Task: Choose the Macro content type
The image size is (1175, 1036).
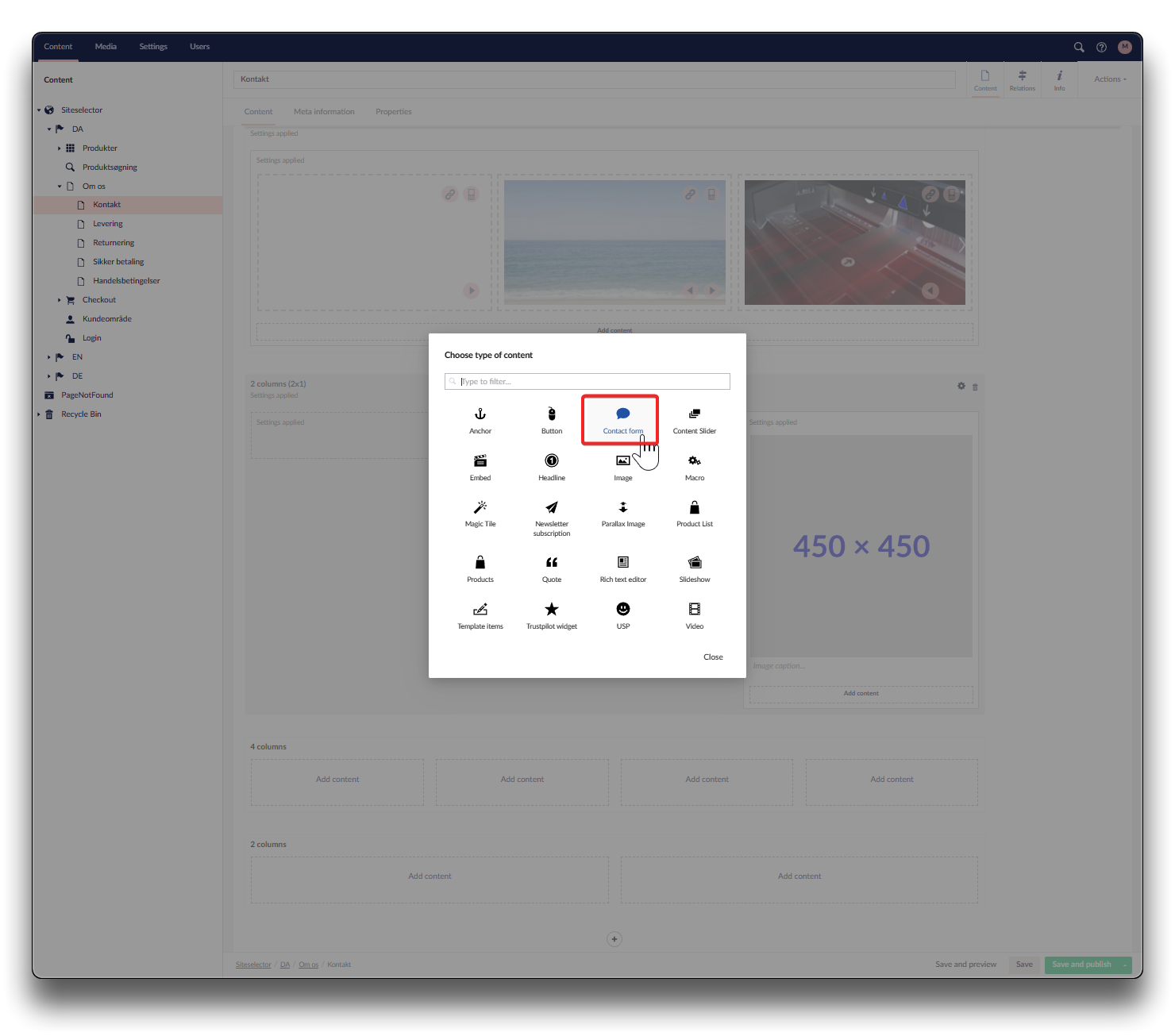Action: pos(695,468)
